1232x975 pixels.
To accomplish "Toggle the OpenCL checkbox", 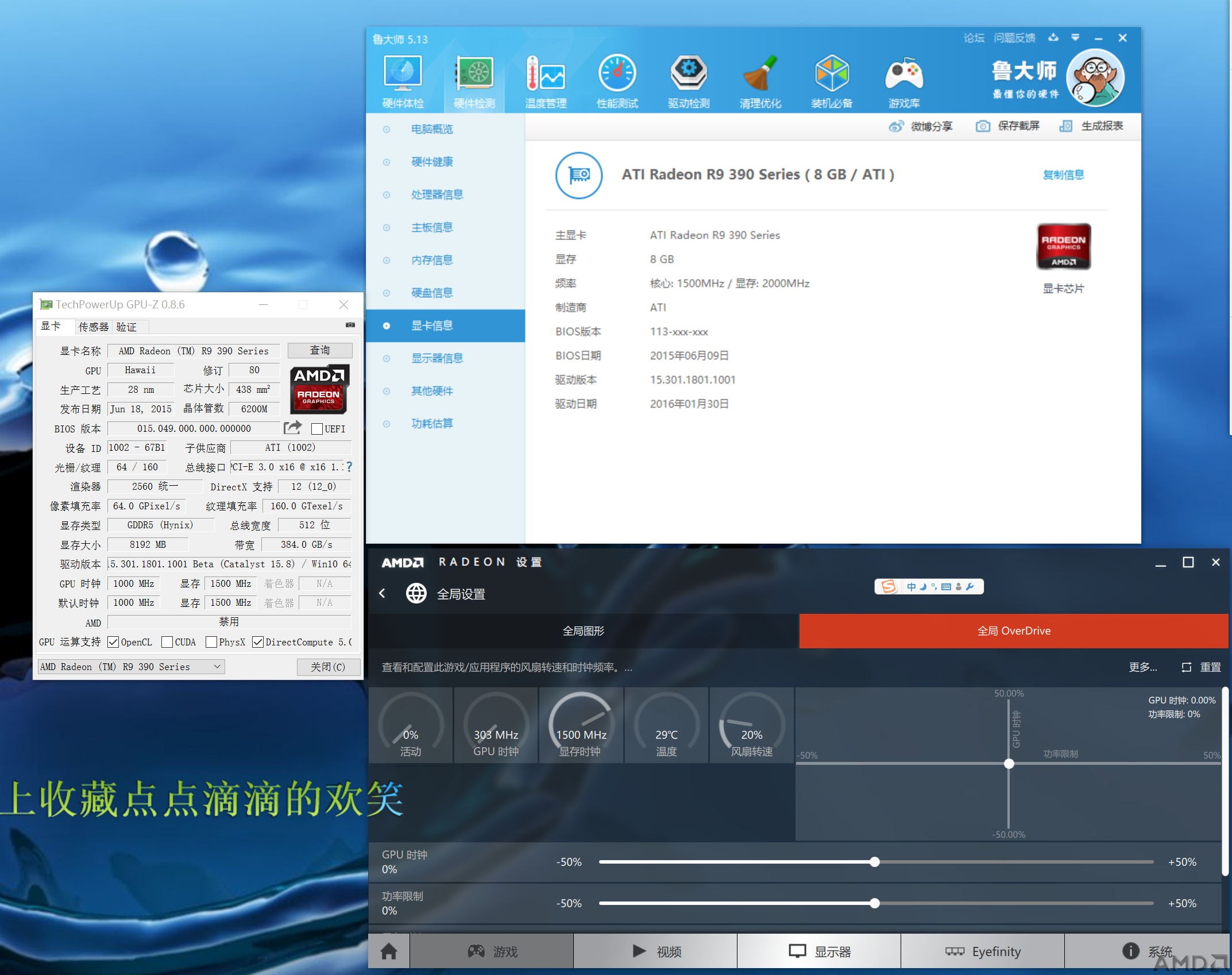I will point(113,642).
